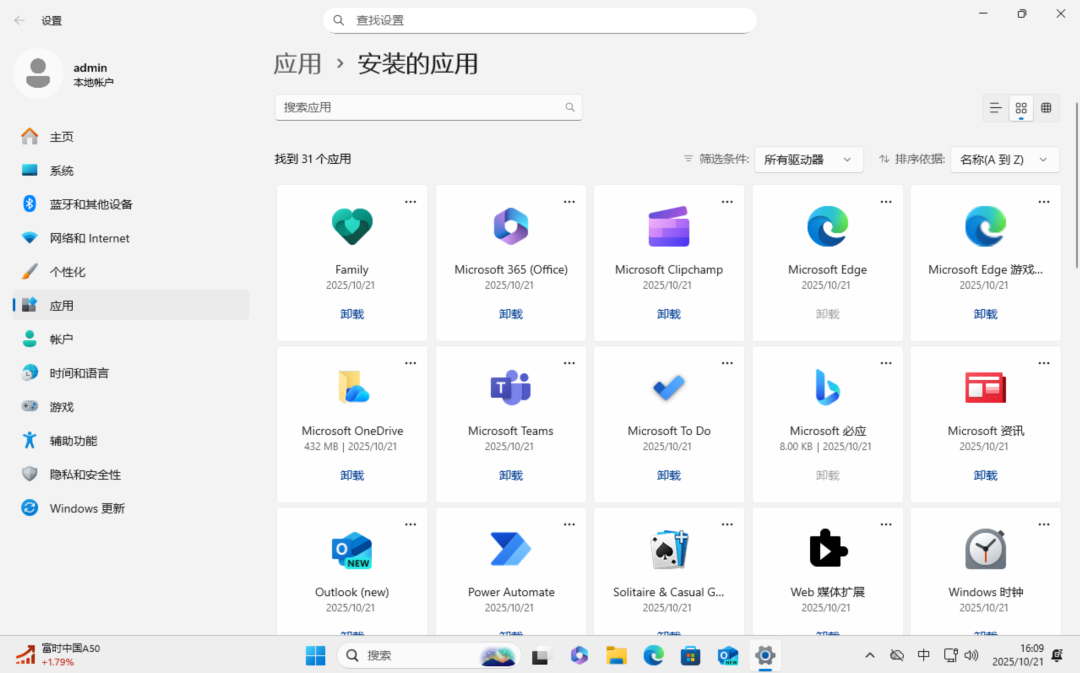
Task: Click the Microsoft 资讯 news icon
Action: [x=986, y=387]
